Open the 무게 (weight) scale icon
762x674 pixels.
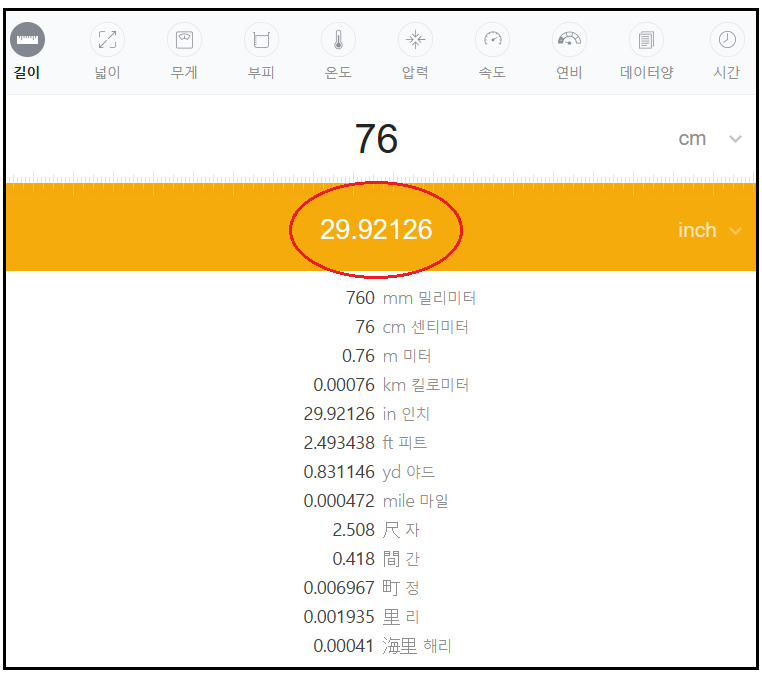pyautogui.click(x=184, y=39)
